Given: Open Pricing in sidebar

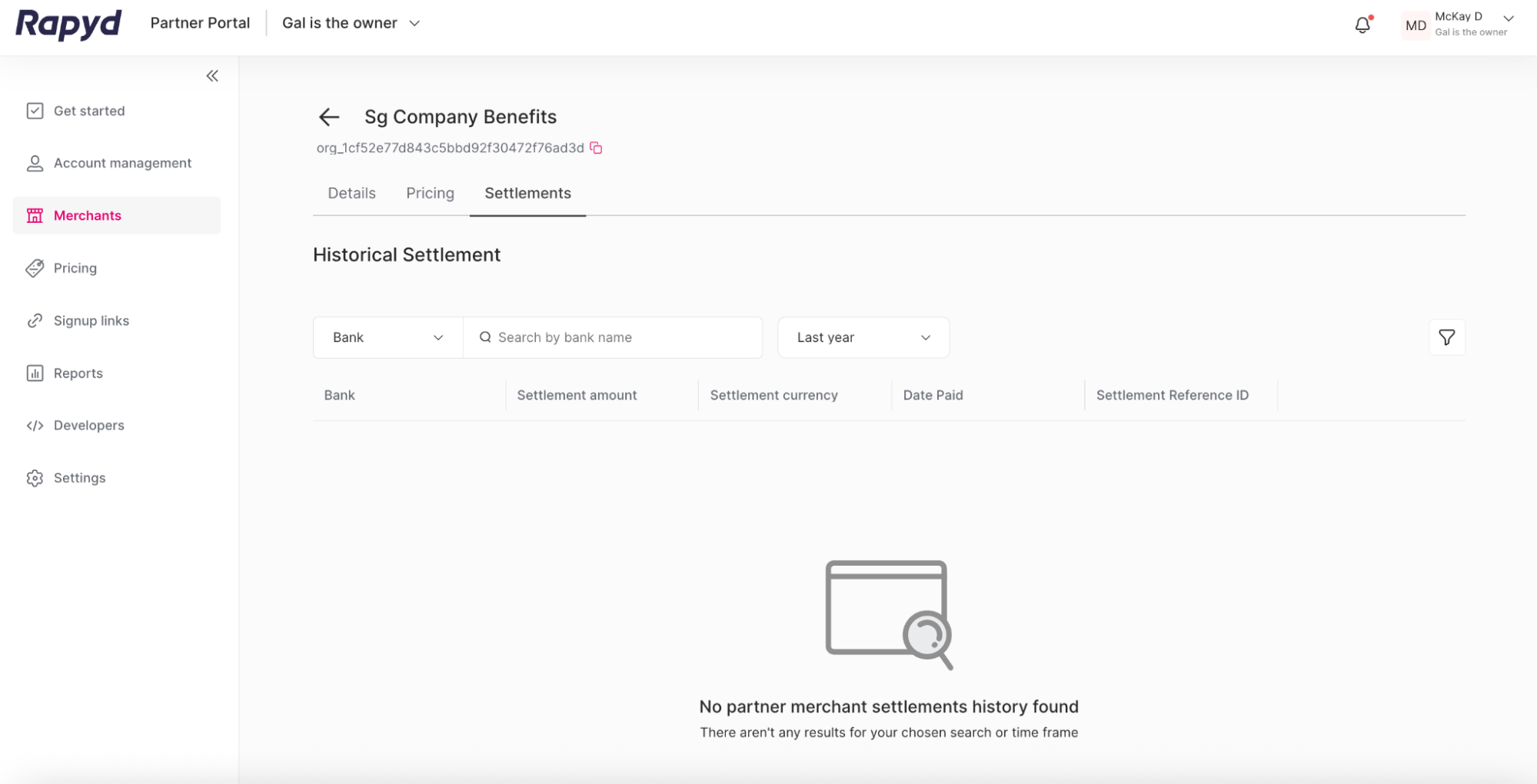Looking at the screenshot, I should click(116, 268).
